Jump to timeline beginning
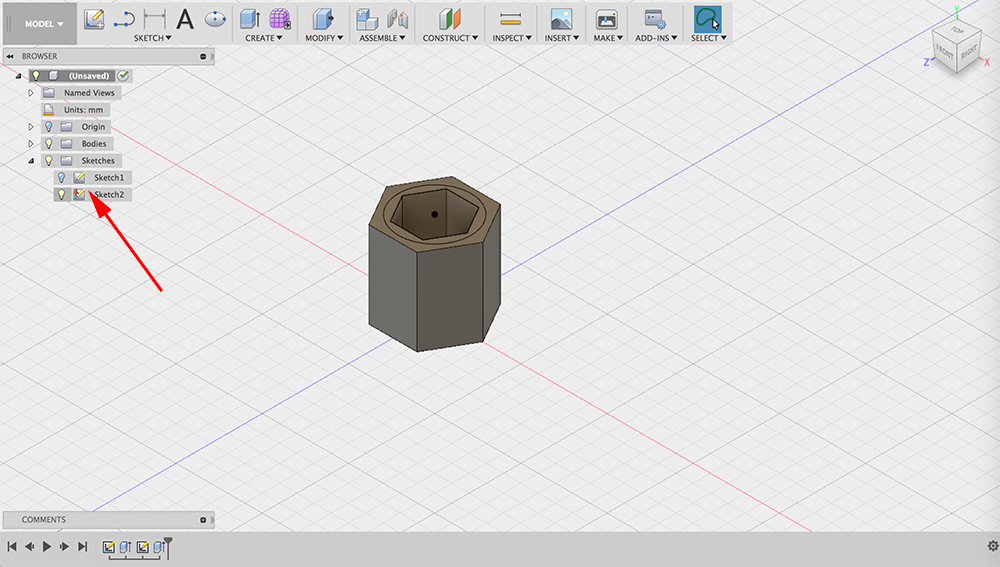Image resolution: width=1000 pixels, height=567 pixels. (11, 546)
